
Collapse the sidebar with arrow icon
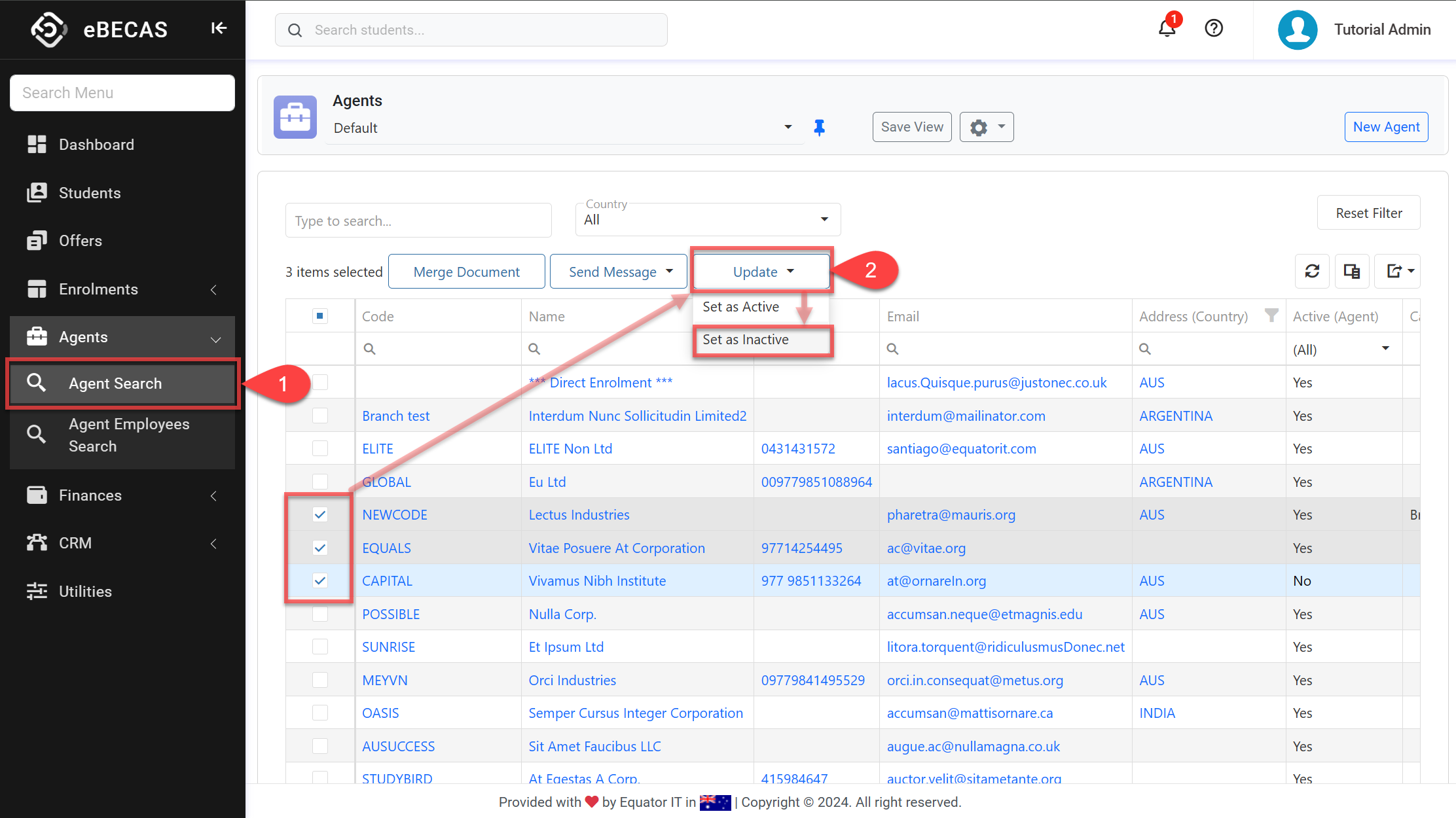pos(219,28)
